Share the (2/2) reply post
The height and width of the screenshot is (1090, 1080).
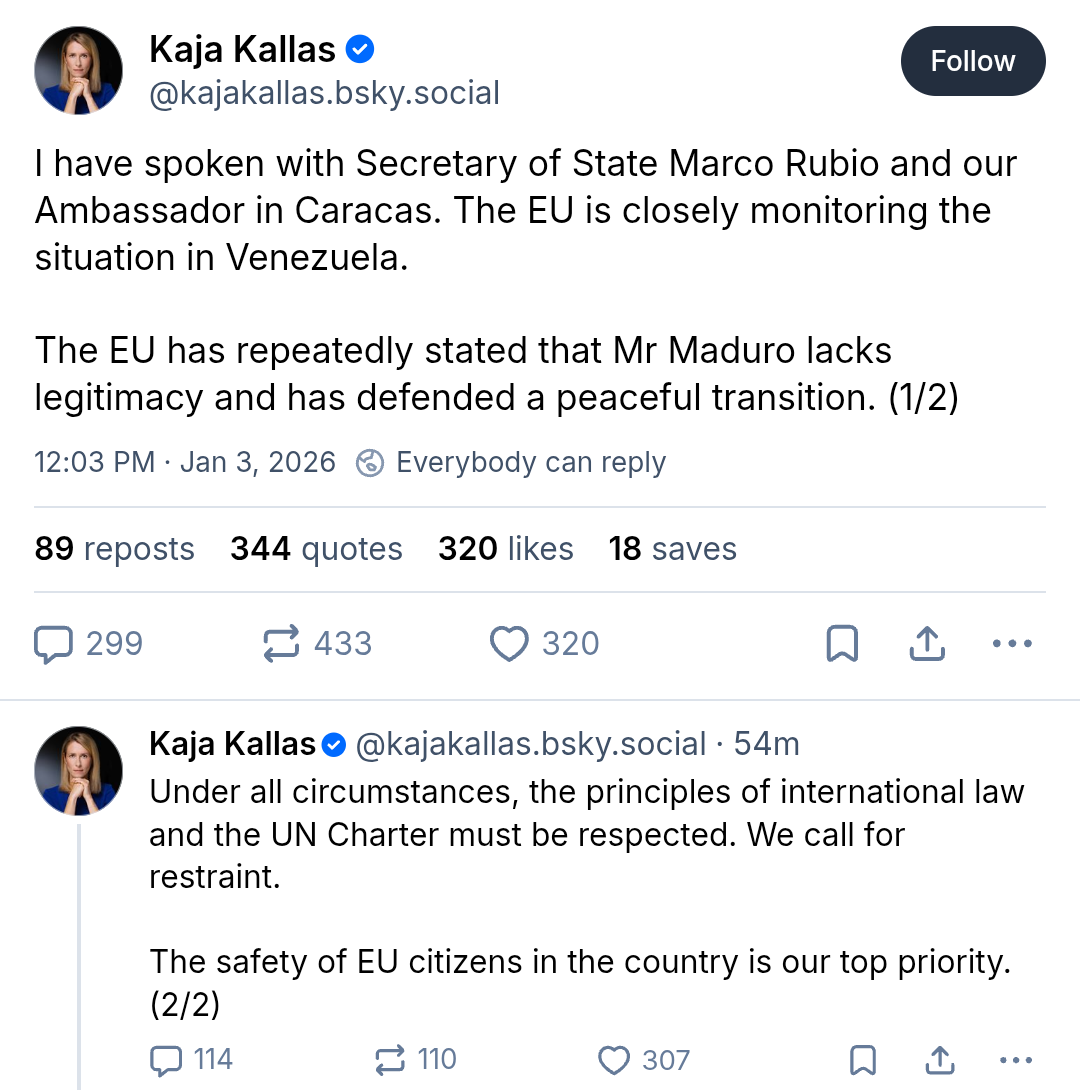(x=939, y=1059)
